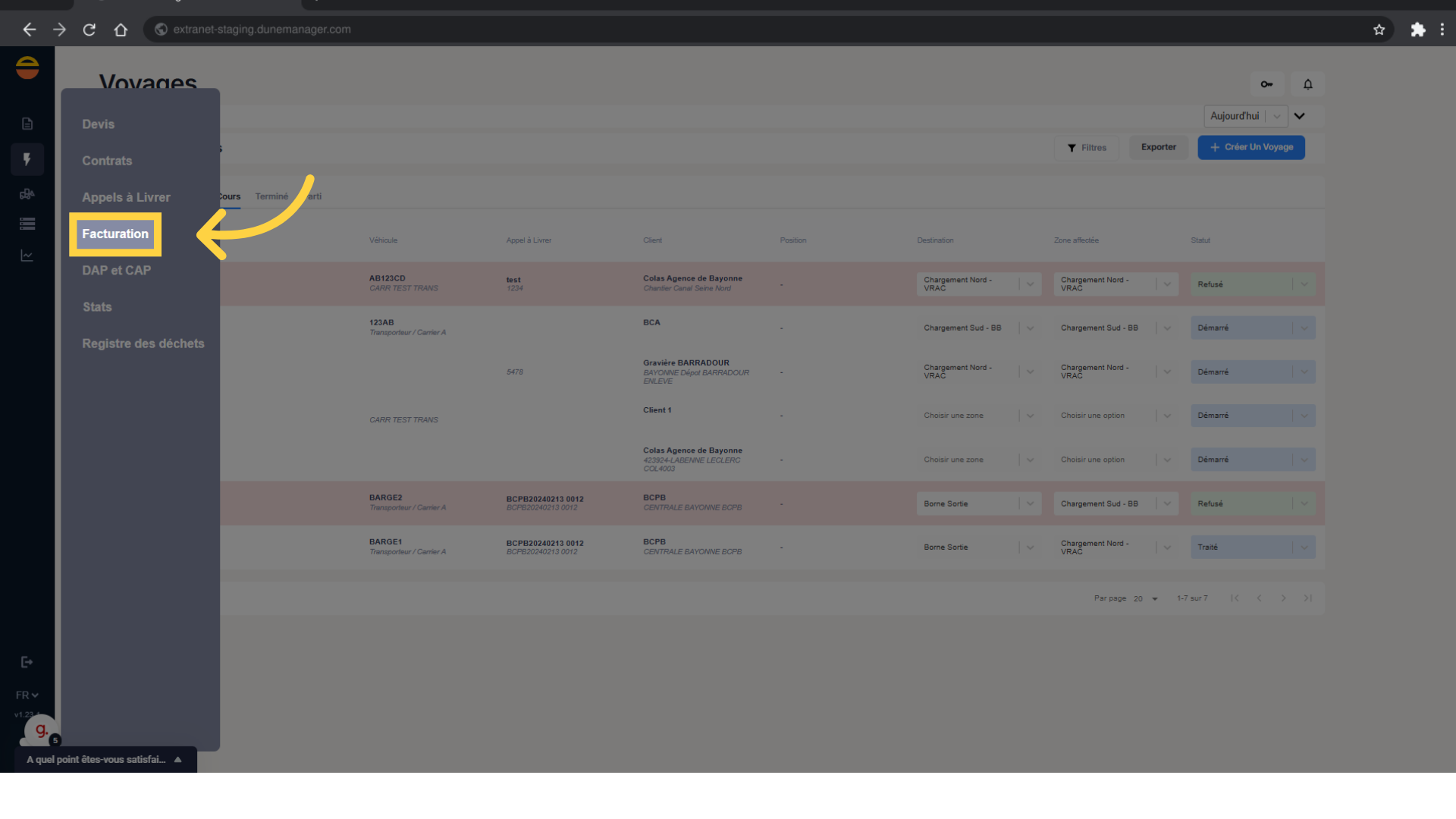
Task: Switch to the Terminé tab
Action: coord(271,196)
